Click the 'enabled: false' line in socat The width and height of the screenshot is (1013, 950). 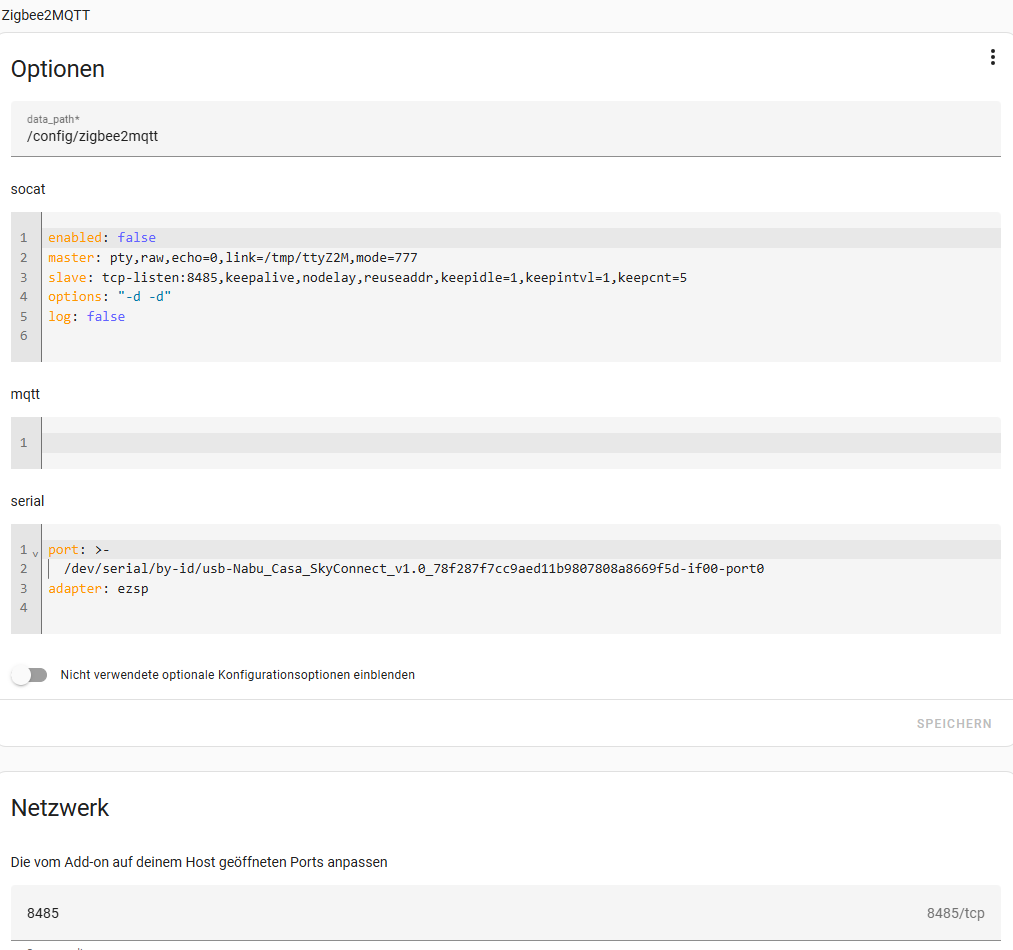pyautogui.click(x=102, y=238)
